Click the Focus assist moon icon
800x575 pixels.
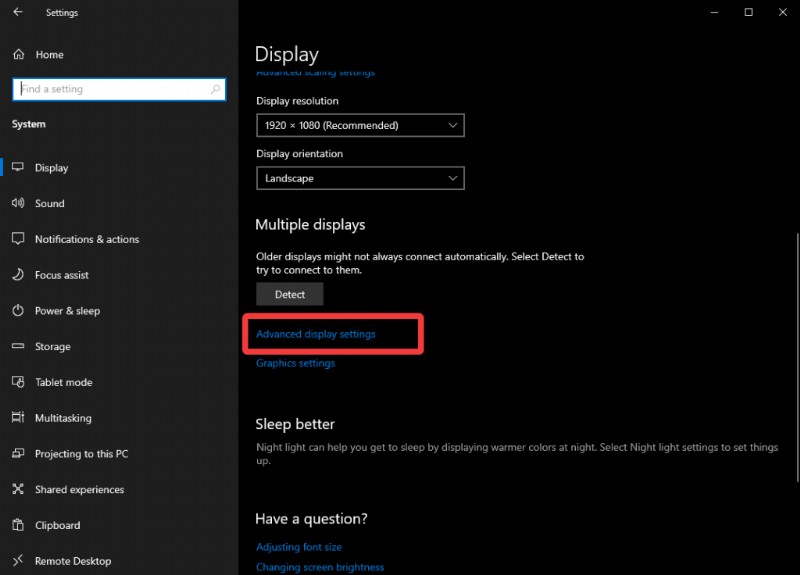[x=18, y=274]
